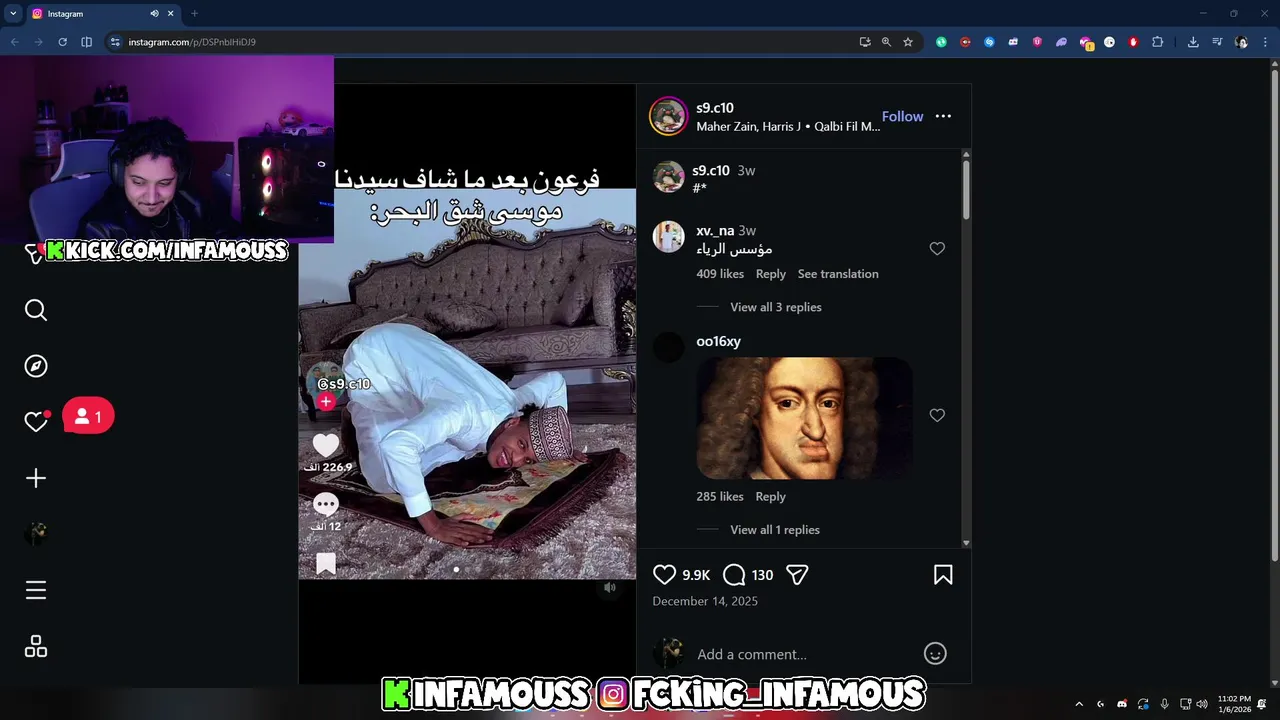Open the Chrome profile avatar

click(1241, 42)
